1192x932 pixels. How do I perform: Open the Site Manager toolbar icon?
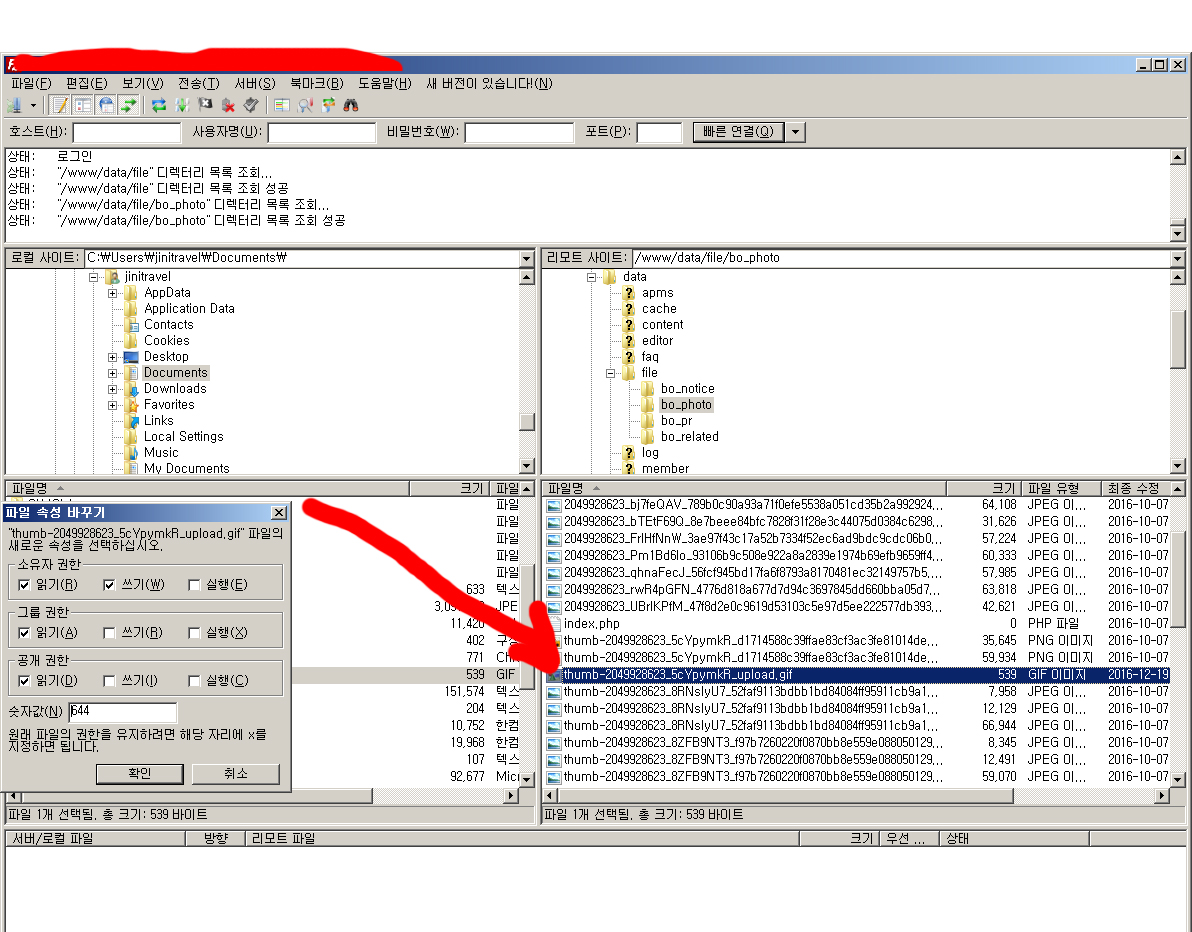click(14, 106)
